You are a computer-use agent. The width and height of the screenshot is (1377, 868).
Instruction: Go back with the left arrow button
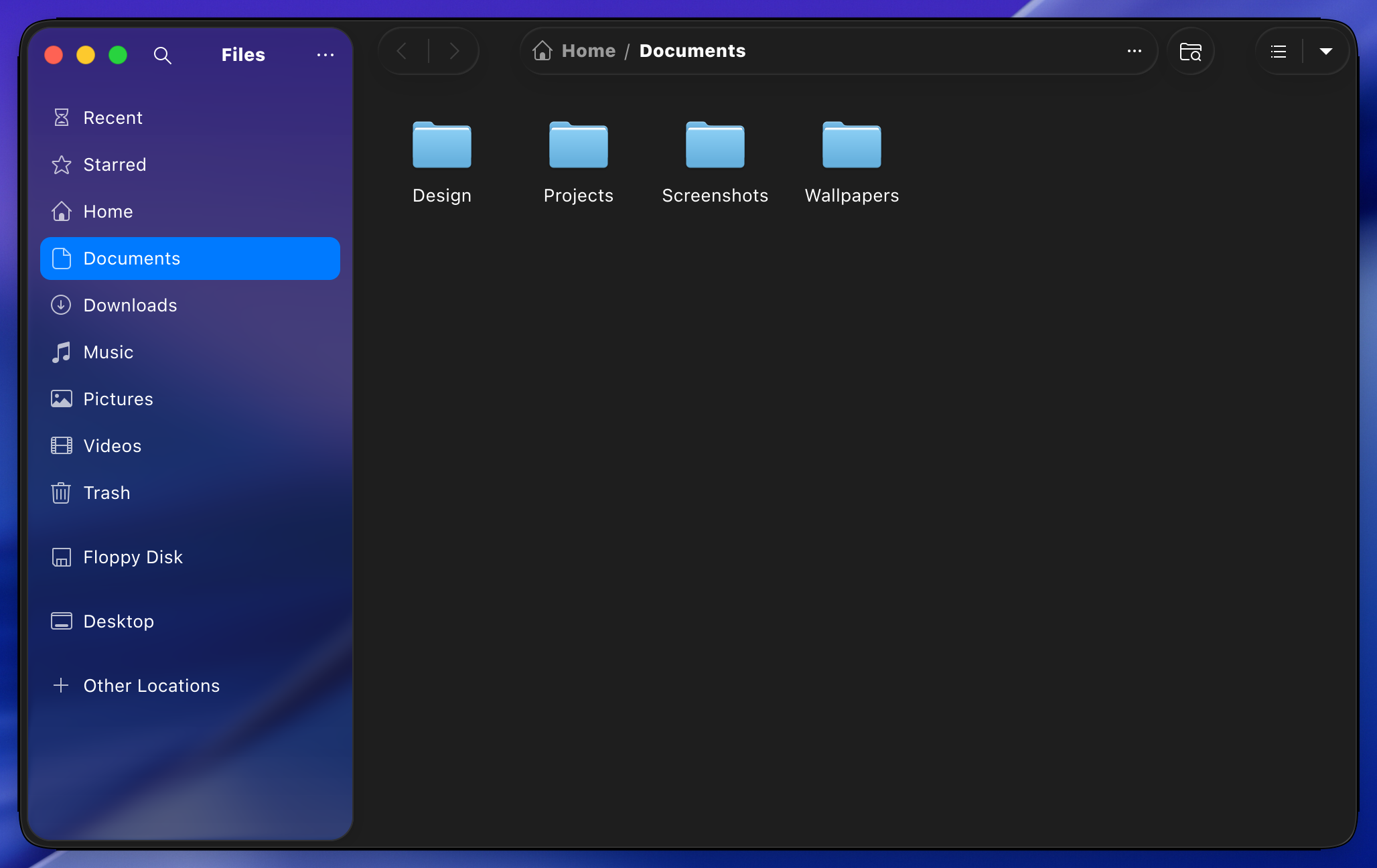(x=402, y=51)
